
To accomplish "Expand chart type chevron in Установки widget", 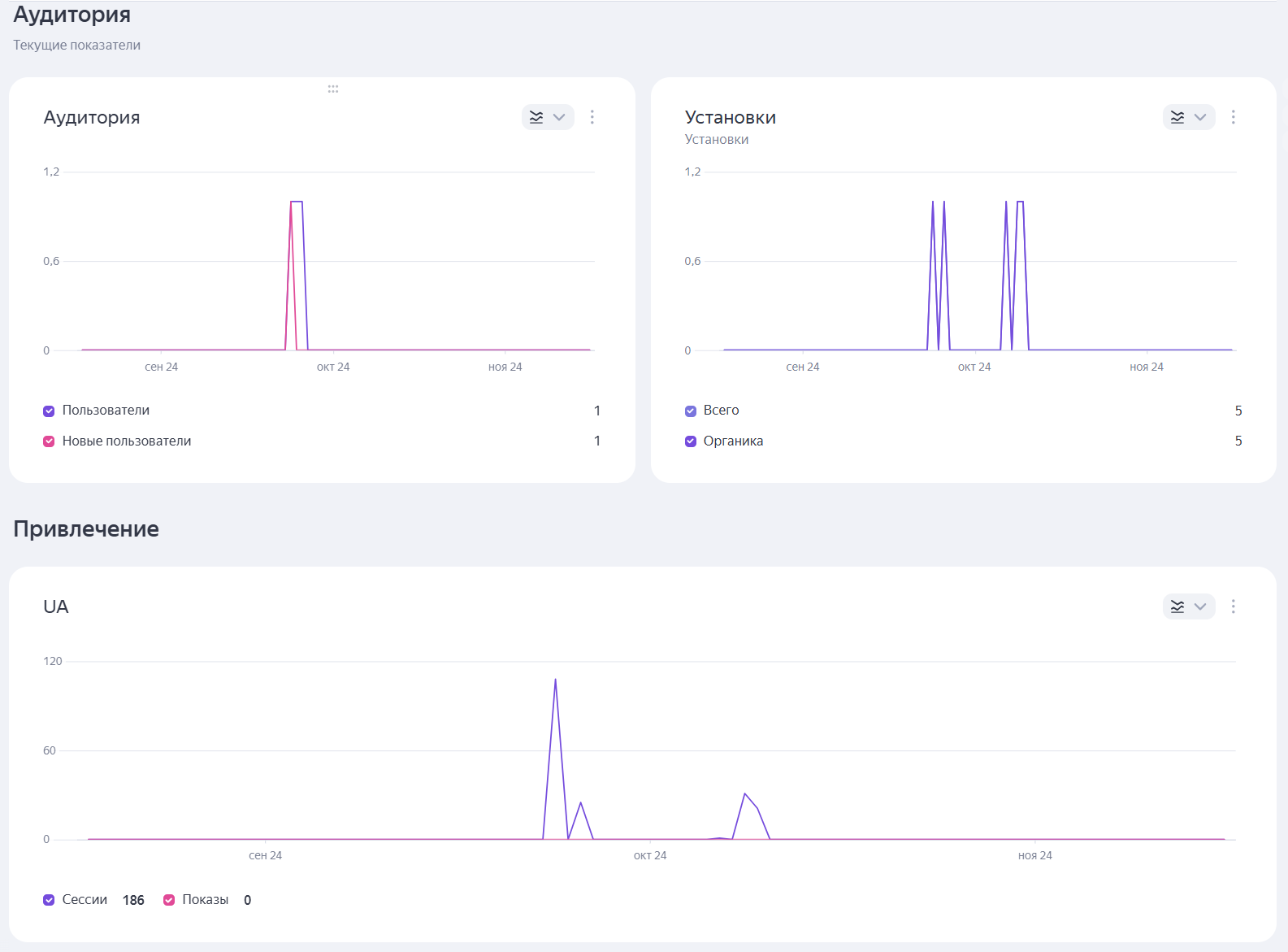I will (x=1200, y=117).
